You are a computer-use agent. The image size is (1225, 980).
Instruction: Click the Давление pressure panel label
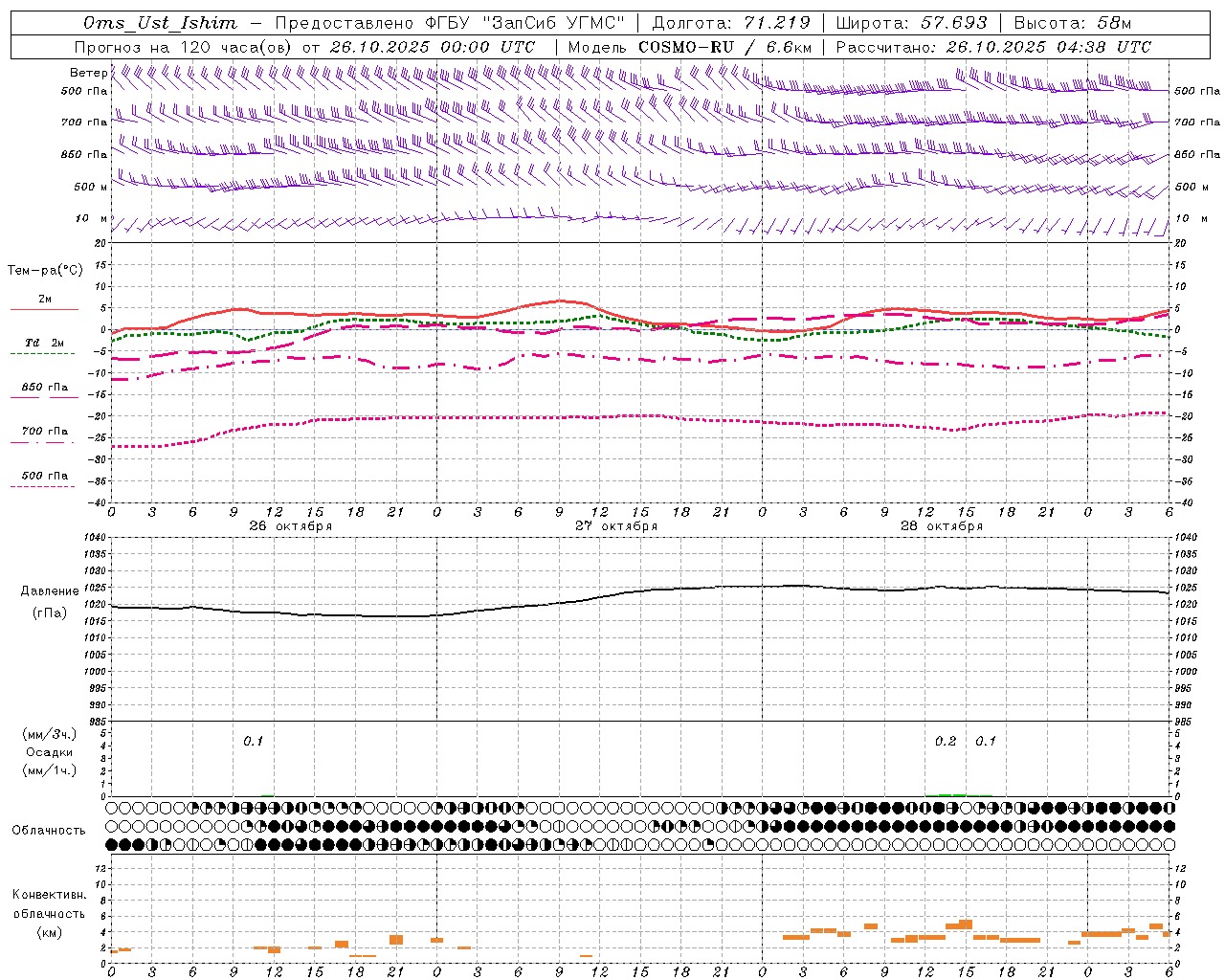coord(49,591)
